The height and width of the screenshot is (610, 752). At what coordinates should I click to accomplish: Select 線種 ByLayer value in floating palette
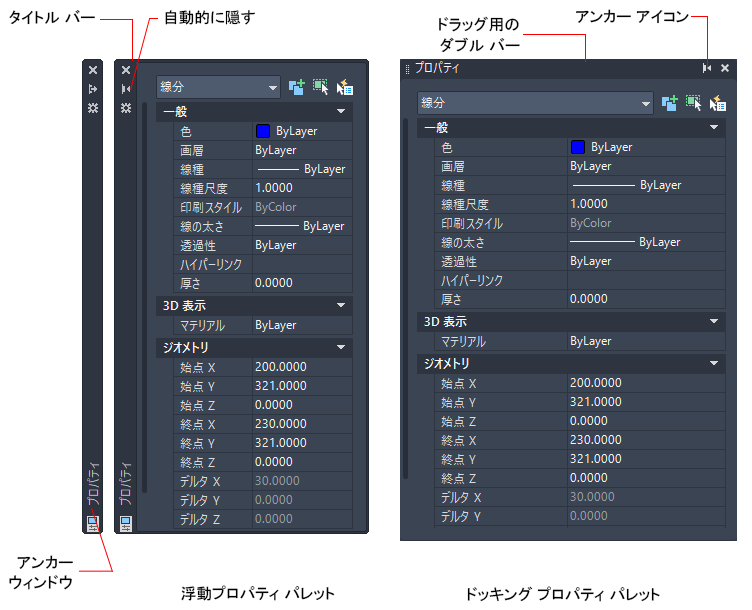[303, 169]
